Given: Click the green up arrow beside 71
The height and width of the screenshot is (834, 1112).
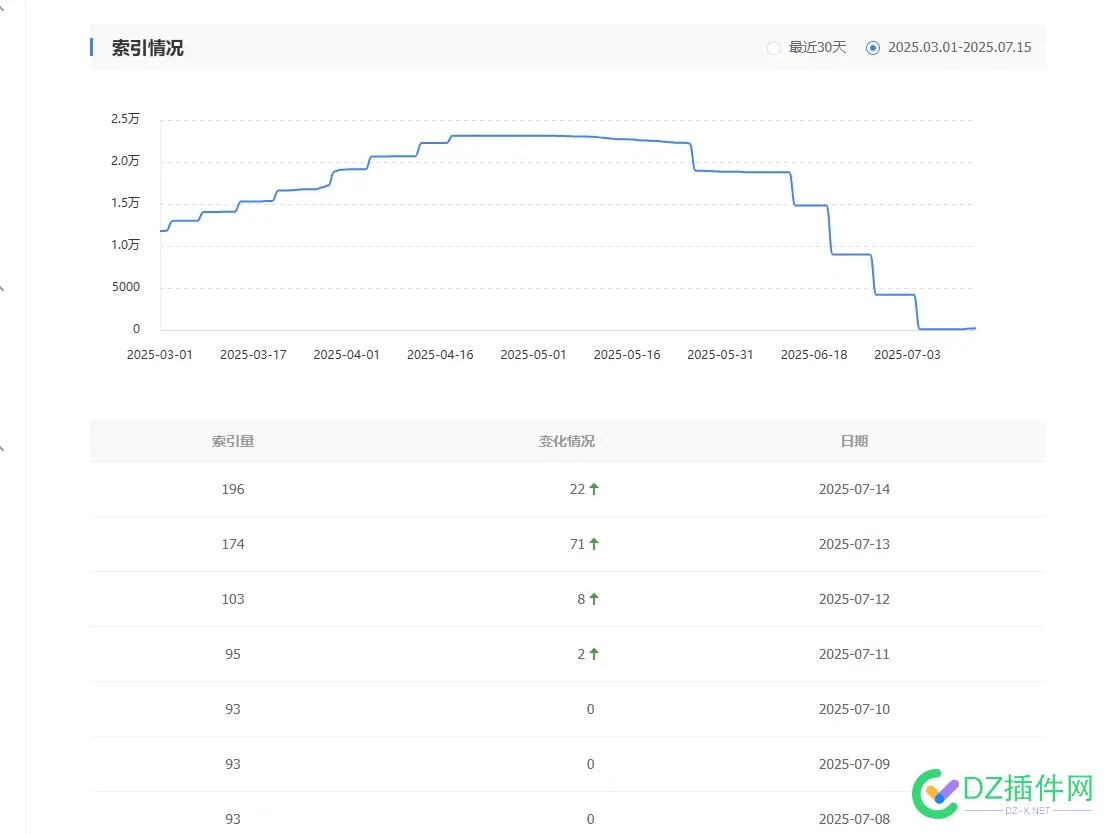Looking at the screenshot, I should pos(593,544).
